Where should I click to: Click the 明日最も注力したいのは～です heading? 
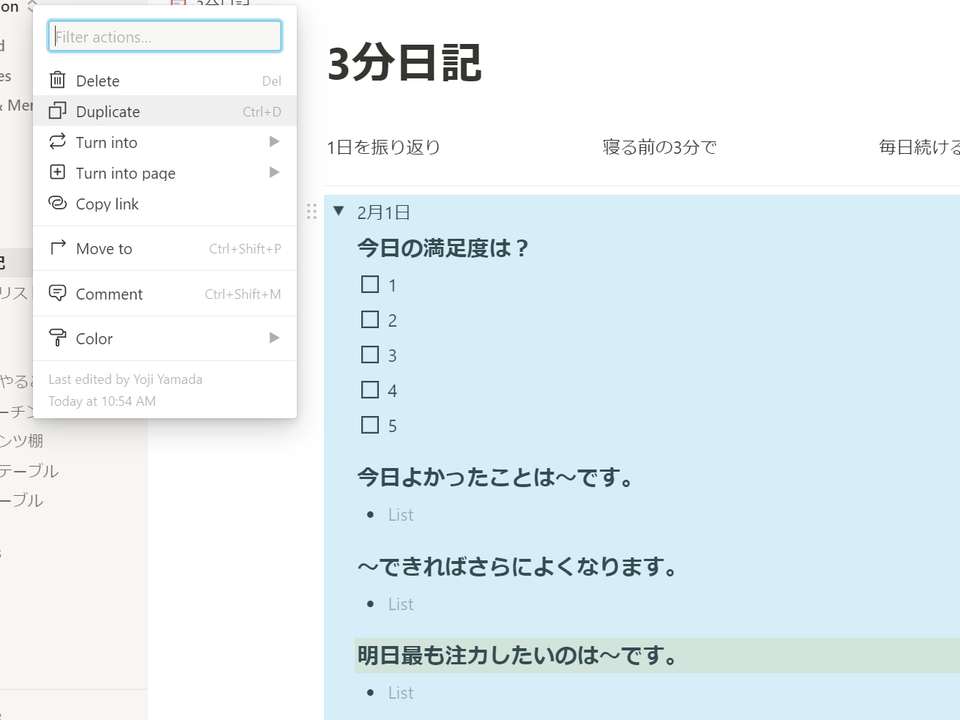[517, 655]
